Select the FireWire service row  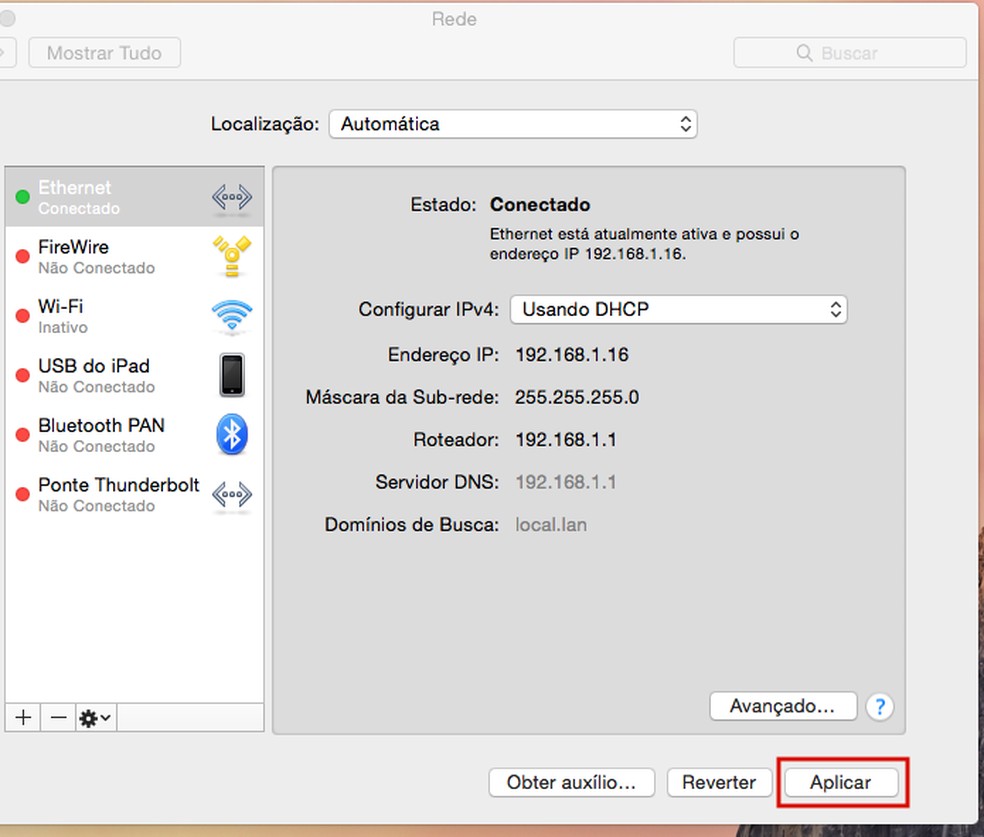(x=134, y=257)
